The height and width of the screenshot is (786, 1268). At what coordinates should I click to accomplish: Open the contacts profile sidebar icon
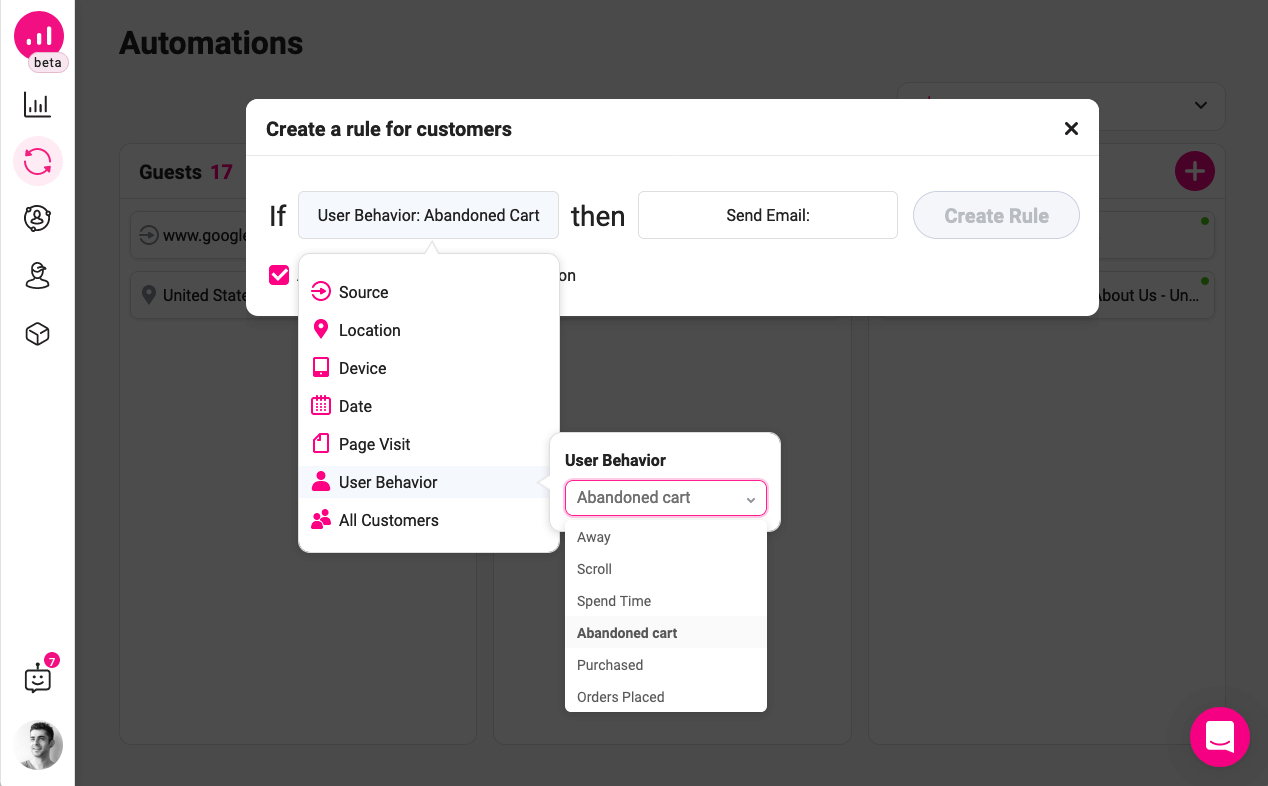coord(38,219)
